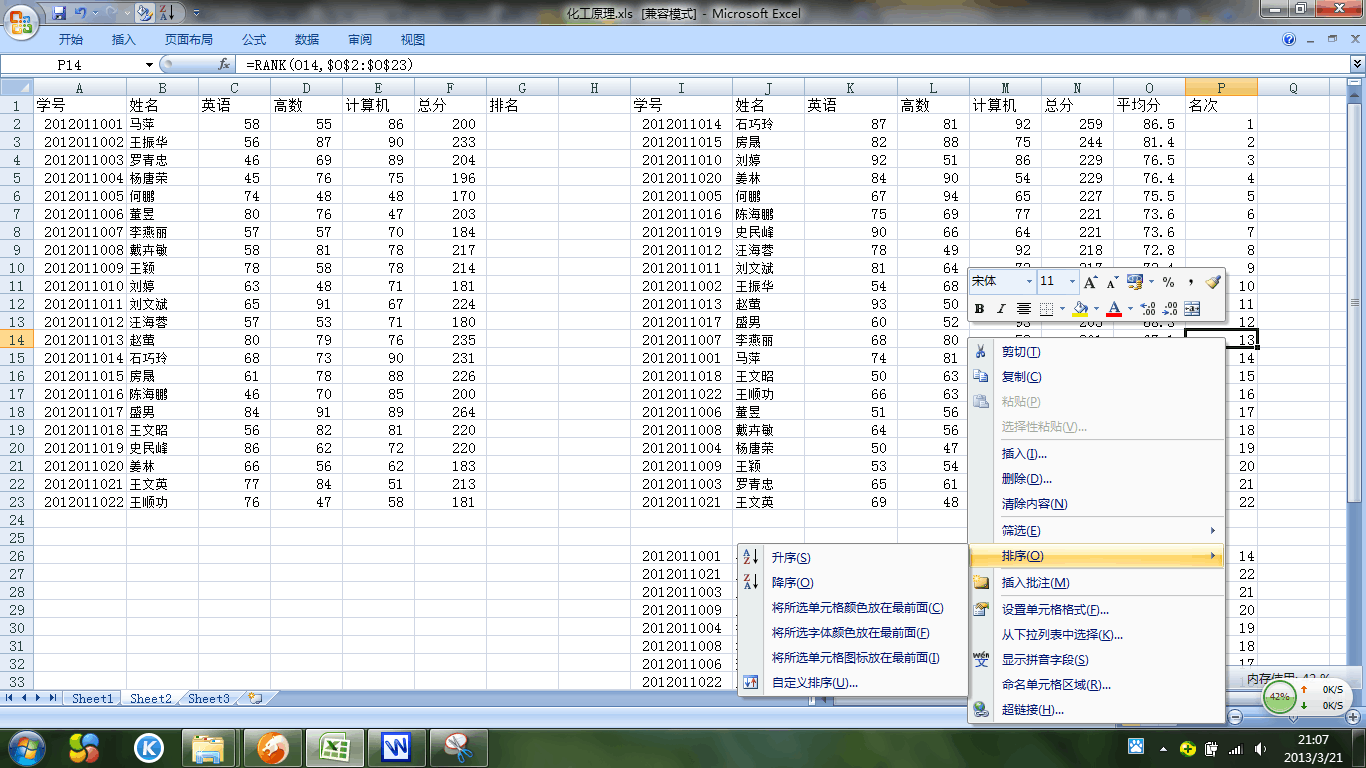
Task: Apply the red font color swatch
Action: tap(1114, 309)
